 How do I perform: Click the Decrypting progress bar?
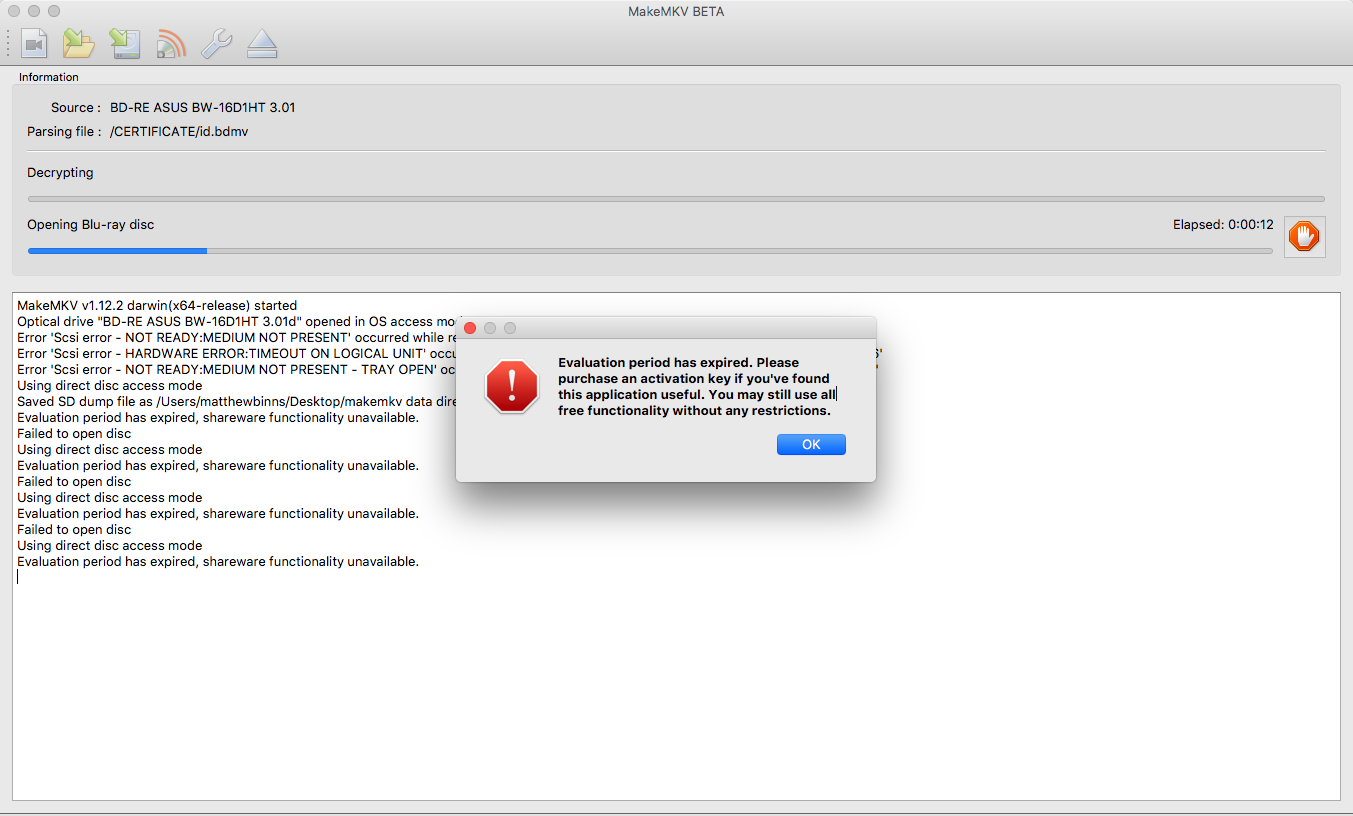tap(676, 199)
